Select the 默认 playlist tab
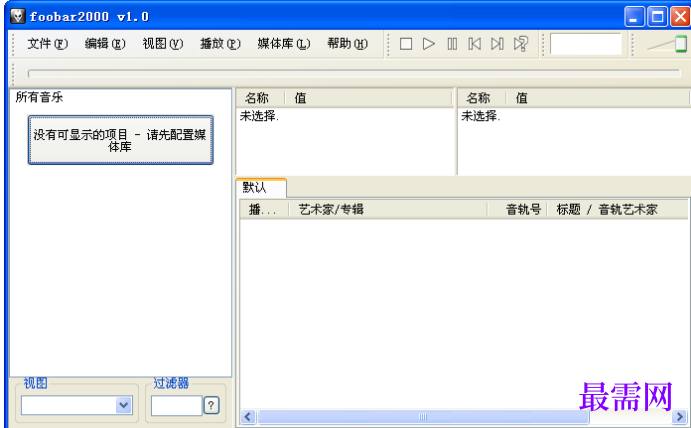The height and width of the screenshot is (428, 691). (x=261, y=188)
